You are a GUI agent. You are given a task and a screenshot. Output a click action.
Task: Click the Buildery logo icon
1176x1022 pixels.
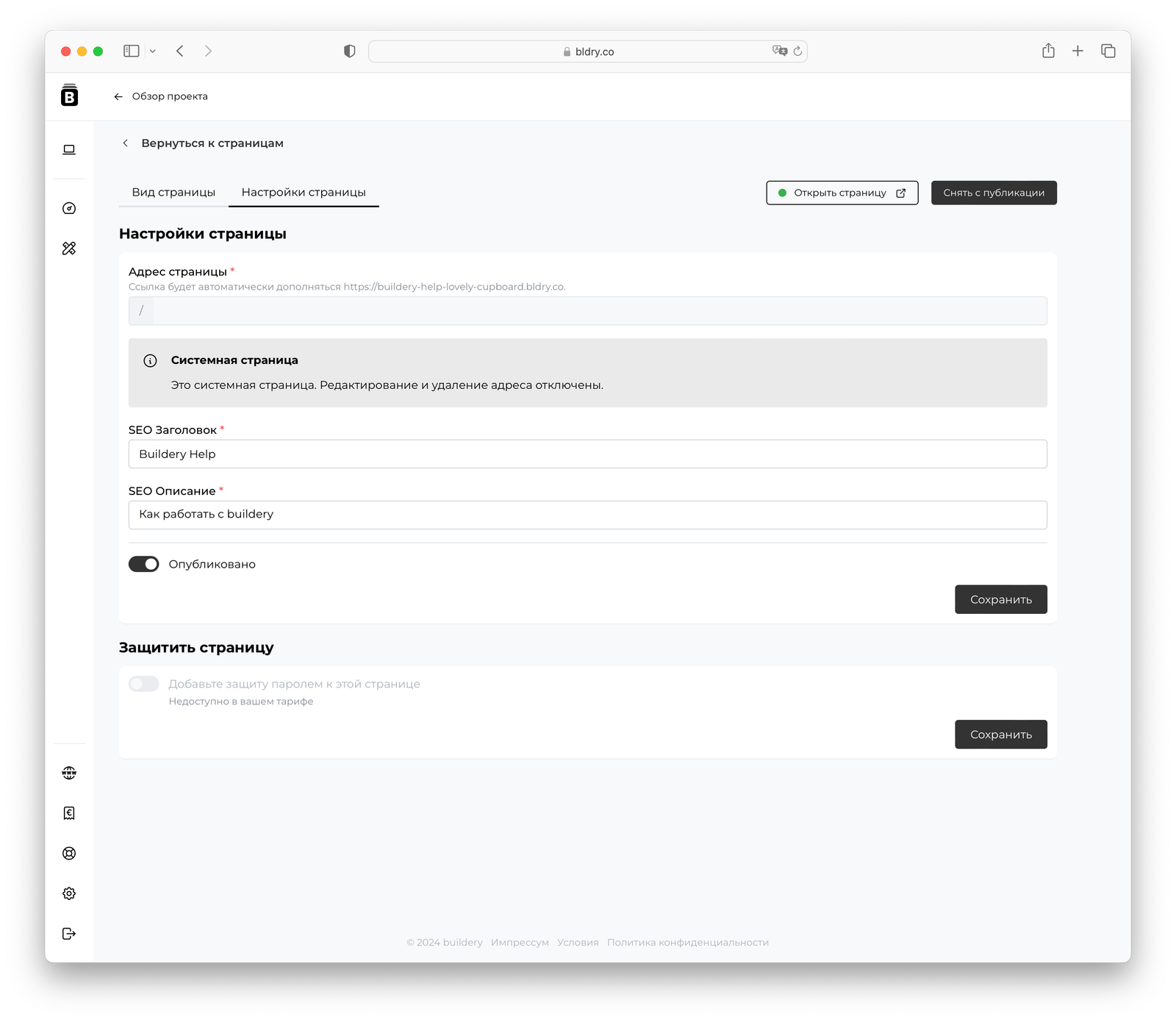(69, 96)
